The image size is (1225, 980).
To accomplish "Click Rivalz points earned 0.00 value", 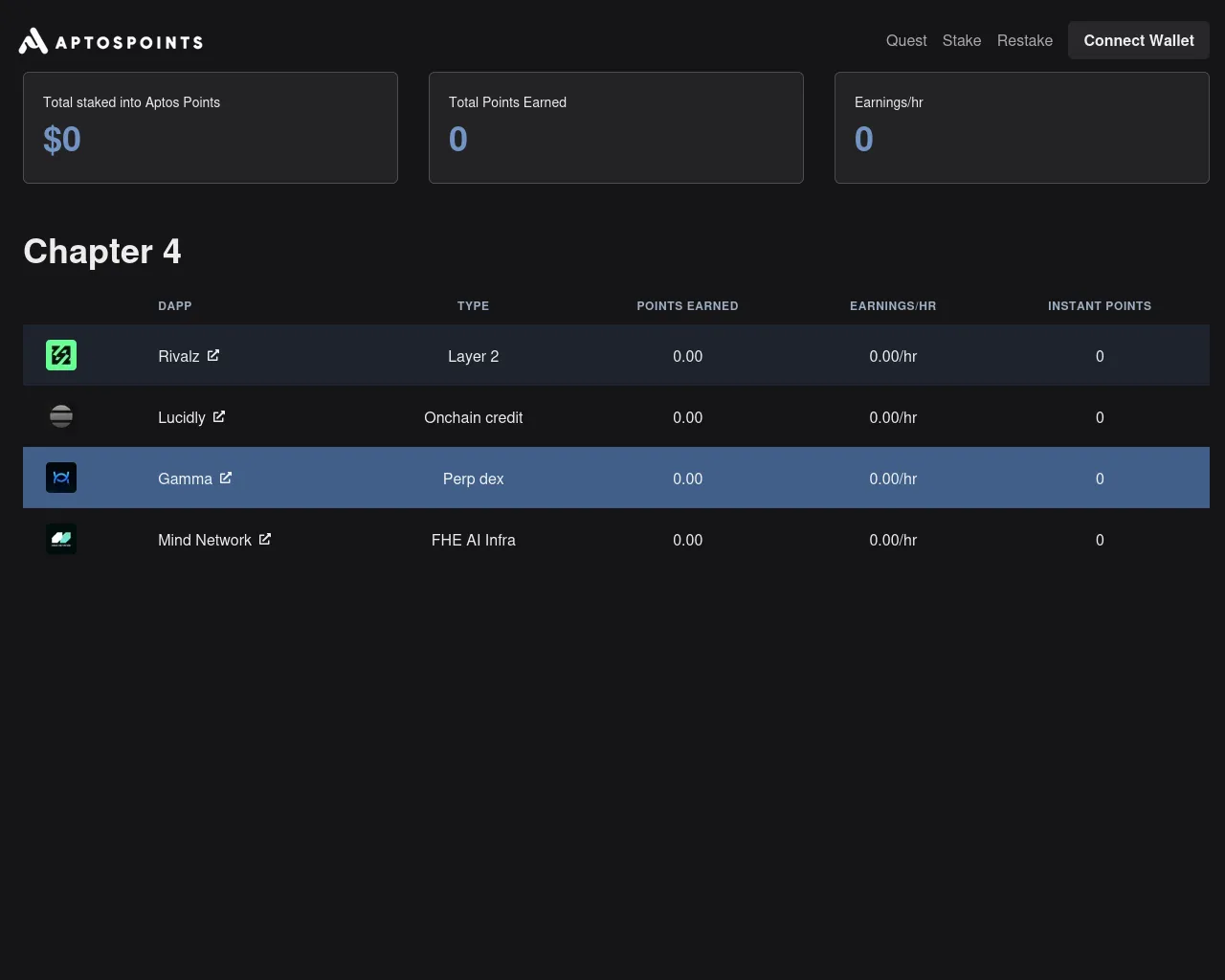I will (x=687, y=356).
